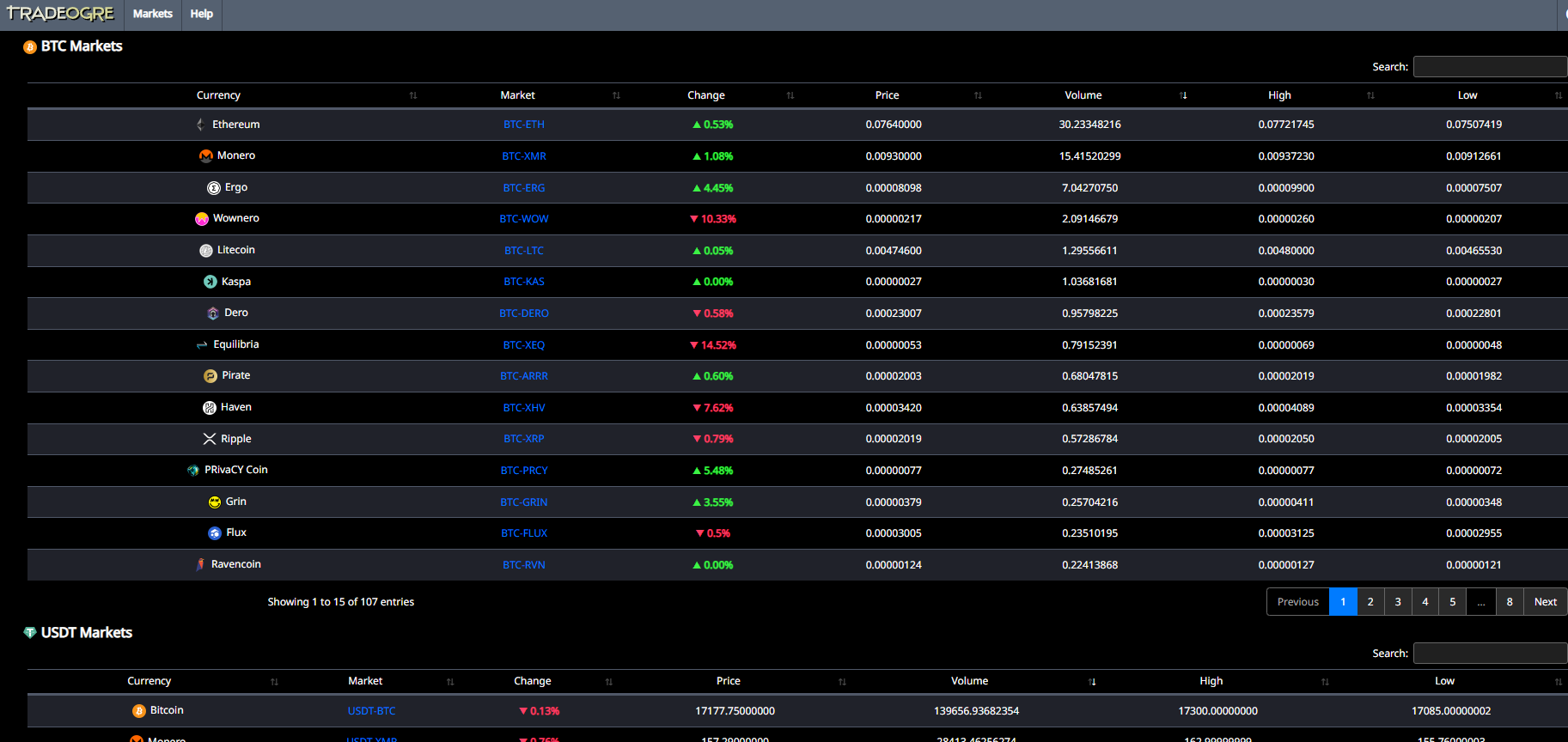The width and height of the screenshot is (1568, 742).
Task: Select the current page 1 button
Action: [1343, 602]
